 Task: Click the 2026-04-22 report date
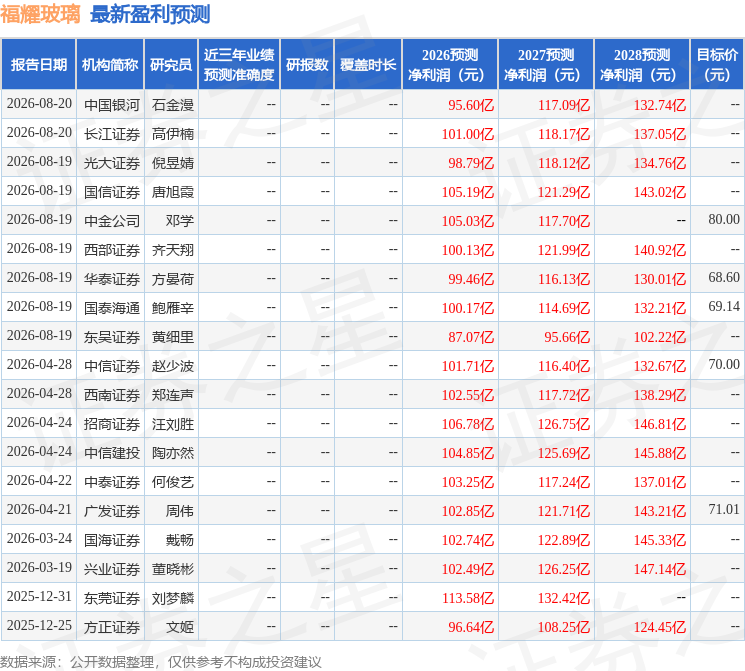[39, 480]
